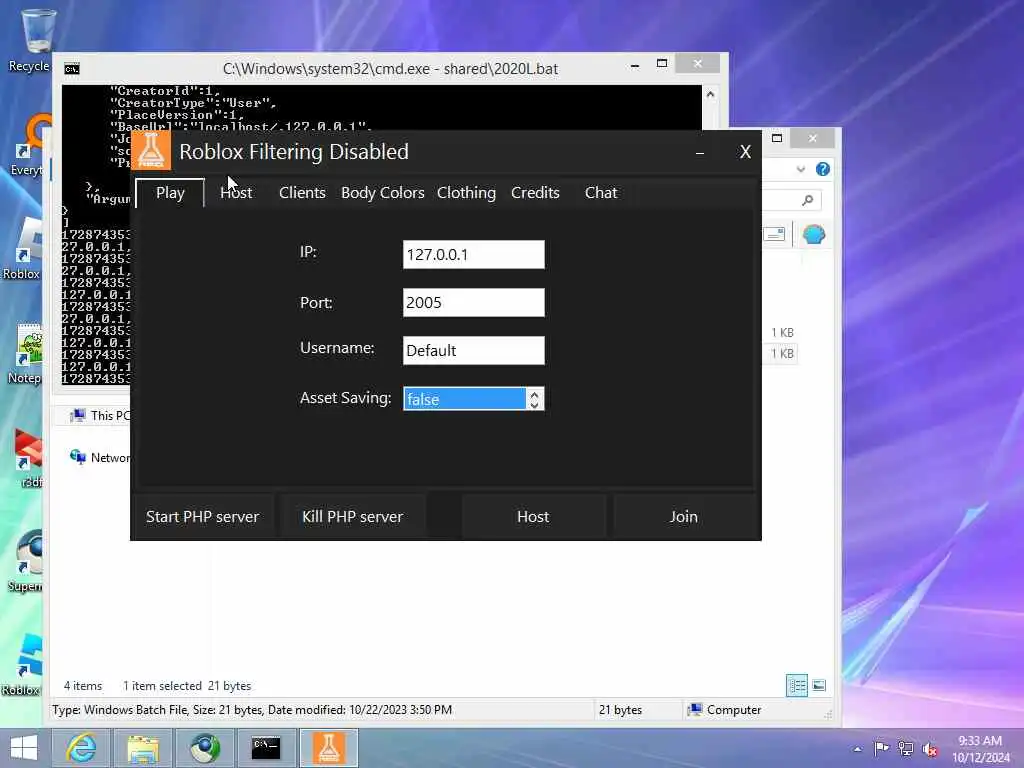This screenshot has height=768, width=1024.
Task: Close the Roblox Filtering Disabled launcher
Action: [x=745, y=152]
